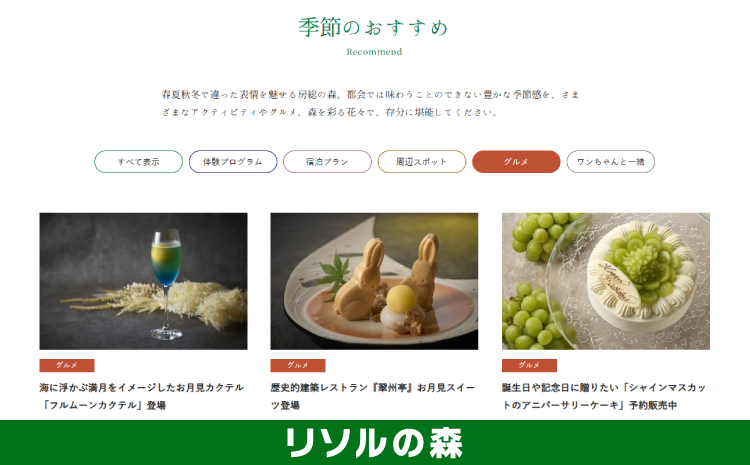Image resolution: width=750 pixels, height=465 pixels.
Task: Click the 季節のおすすめ heading
Action: [373, 27]
